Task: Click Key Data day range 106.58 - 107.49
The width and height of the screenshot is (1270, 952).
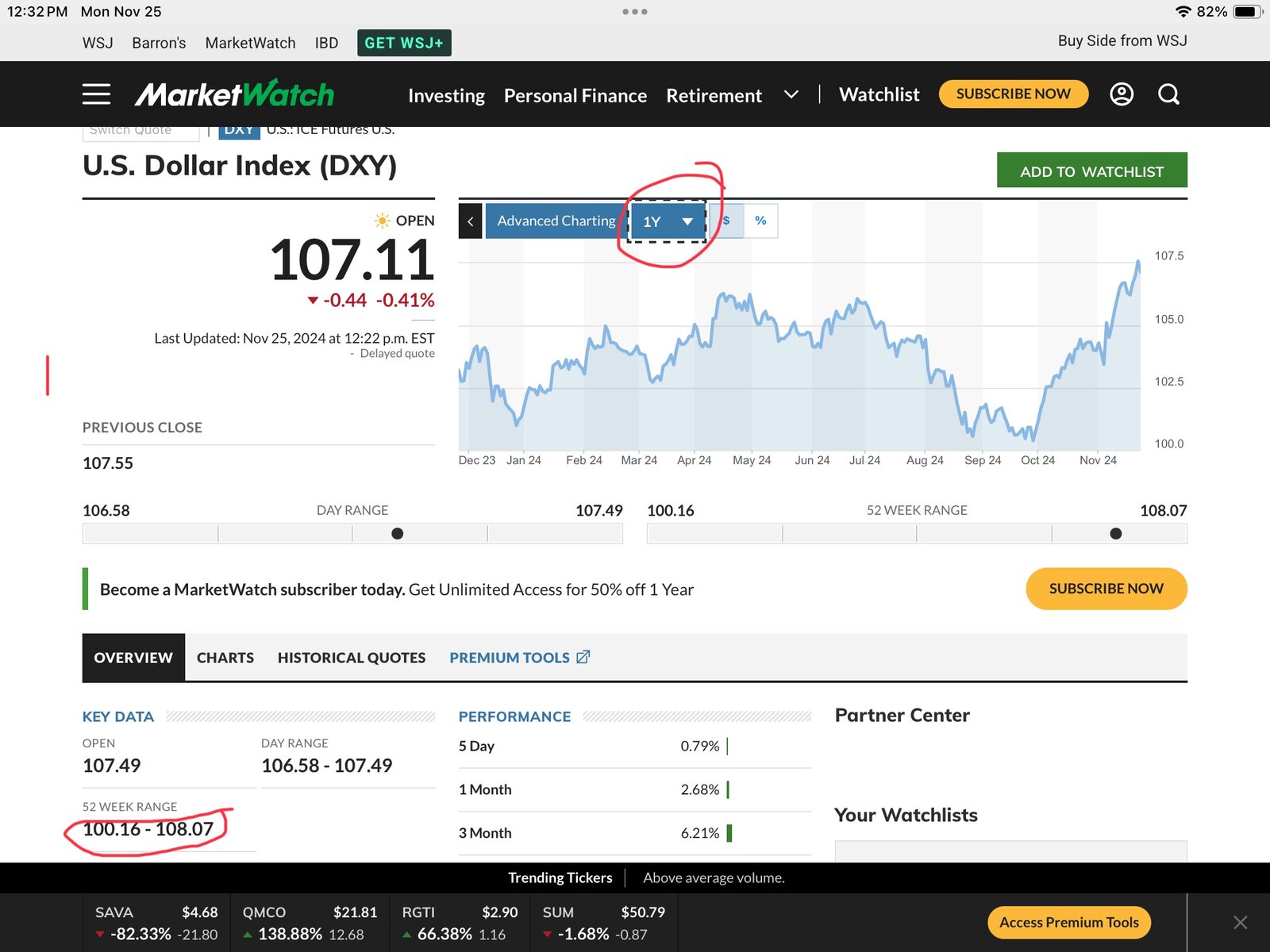Action: [x=327, y=766]
